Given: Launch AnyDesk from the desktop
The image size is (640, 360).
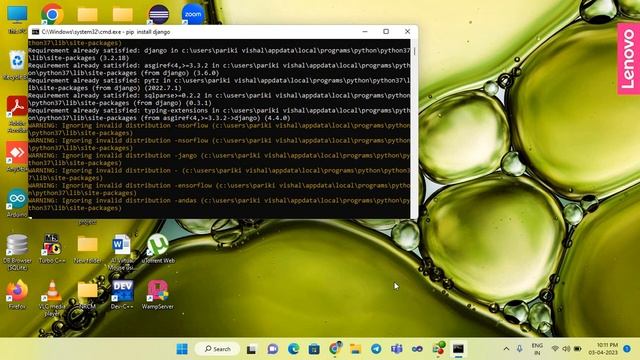Looking at the screenshot, I should (x=17, y=157).
